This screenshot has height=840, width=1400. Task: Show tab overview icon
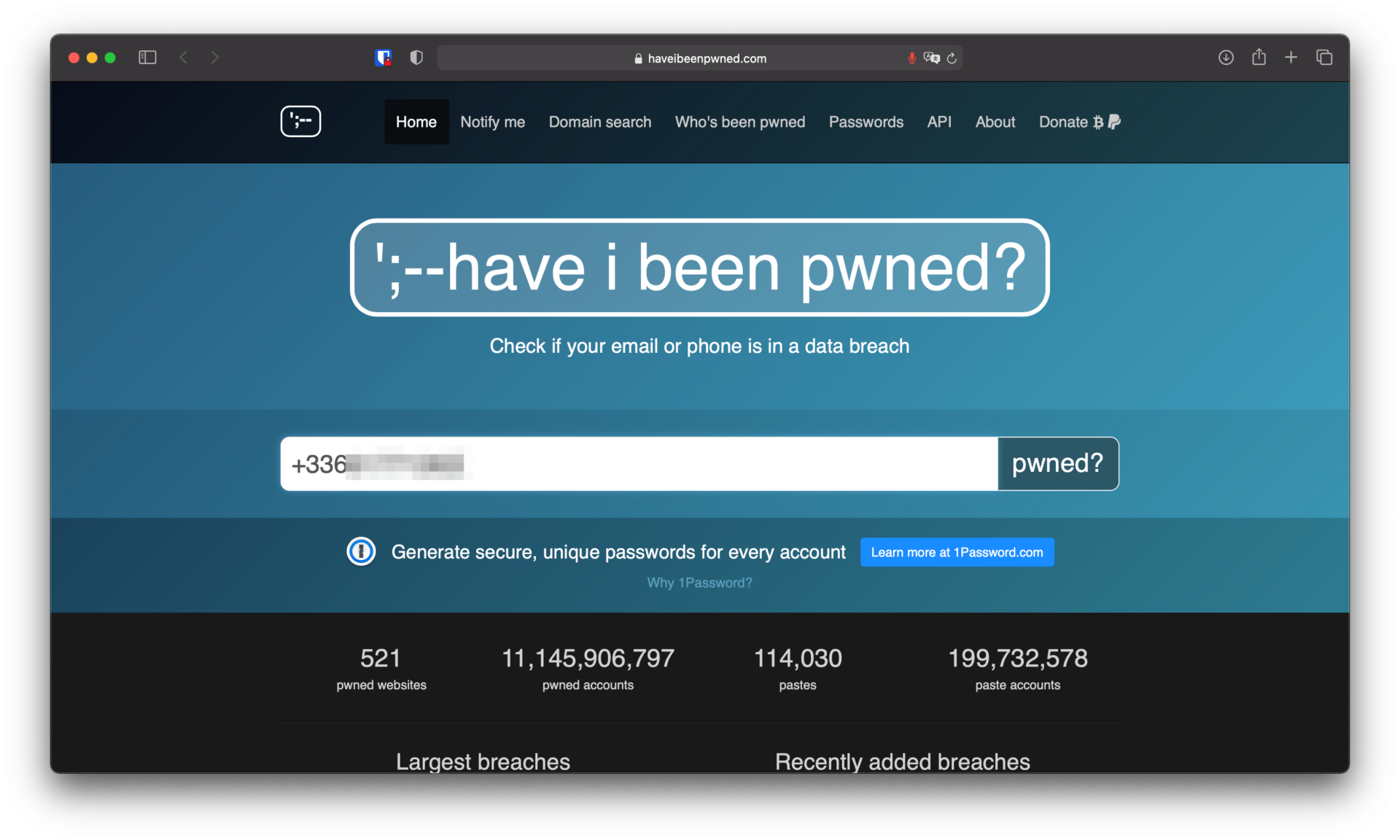click(1324, 57)
